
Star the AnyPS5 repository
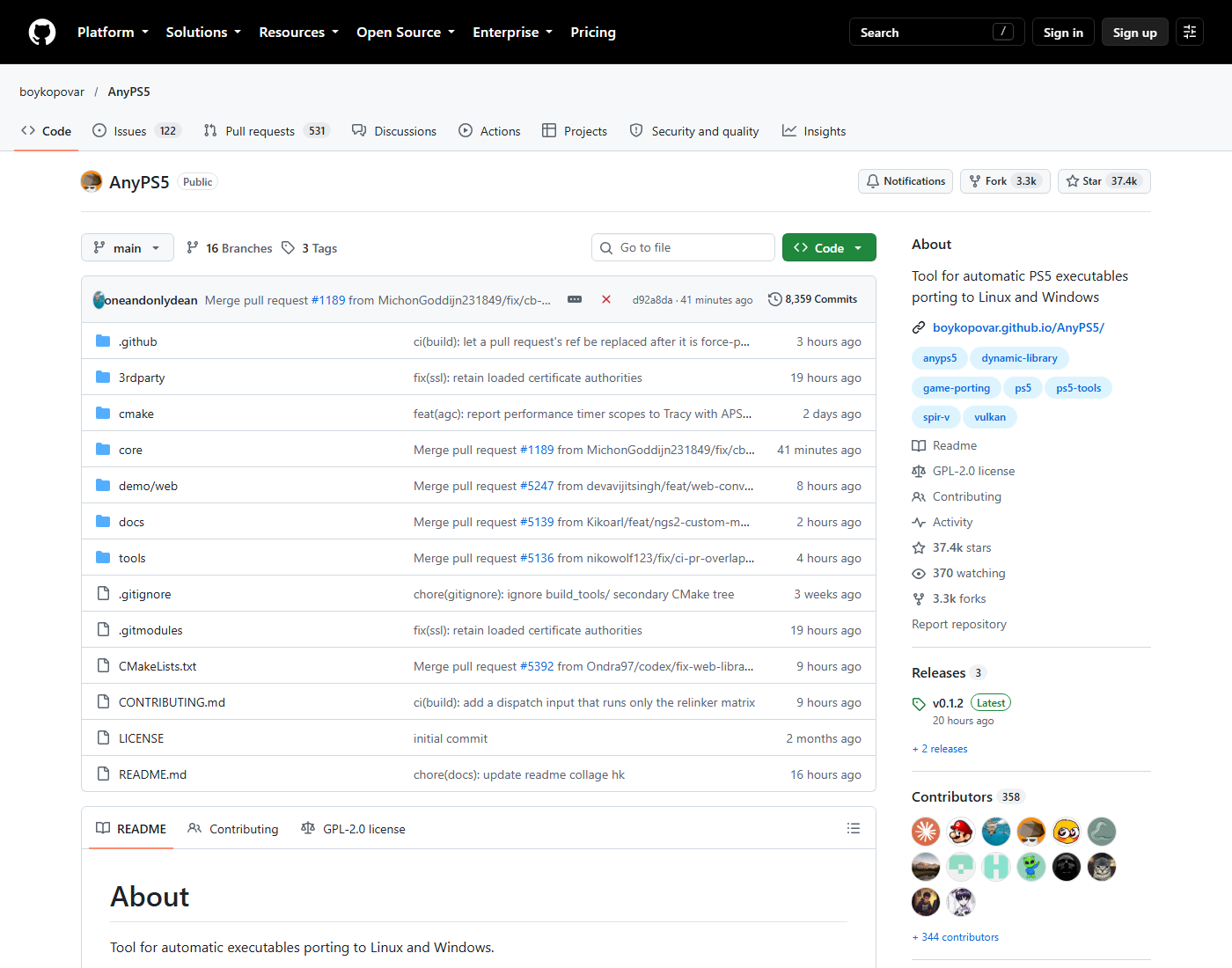(x=1104, y=181)
